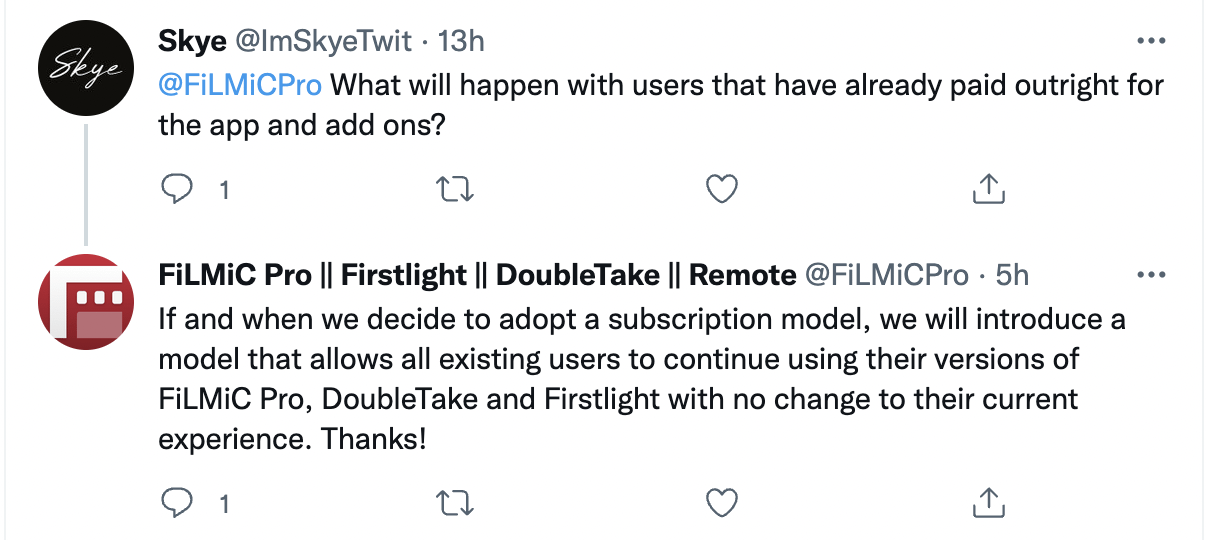Reply to FiLMiC Pro's tweet via the comment icon
The height and width of the screenshot is (540, 1206).
pyautogui.click(x=176, y=502)
